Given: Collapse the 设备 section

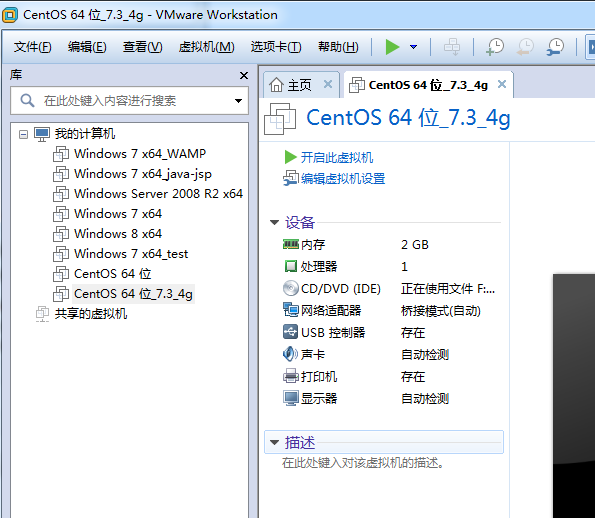Looking at the screenshot, I should click(x=274, y=222).
